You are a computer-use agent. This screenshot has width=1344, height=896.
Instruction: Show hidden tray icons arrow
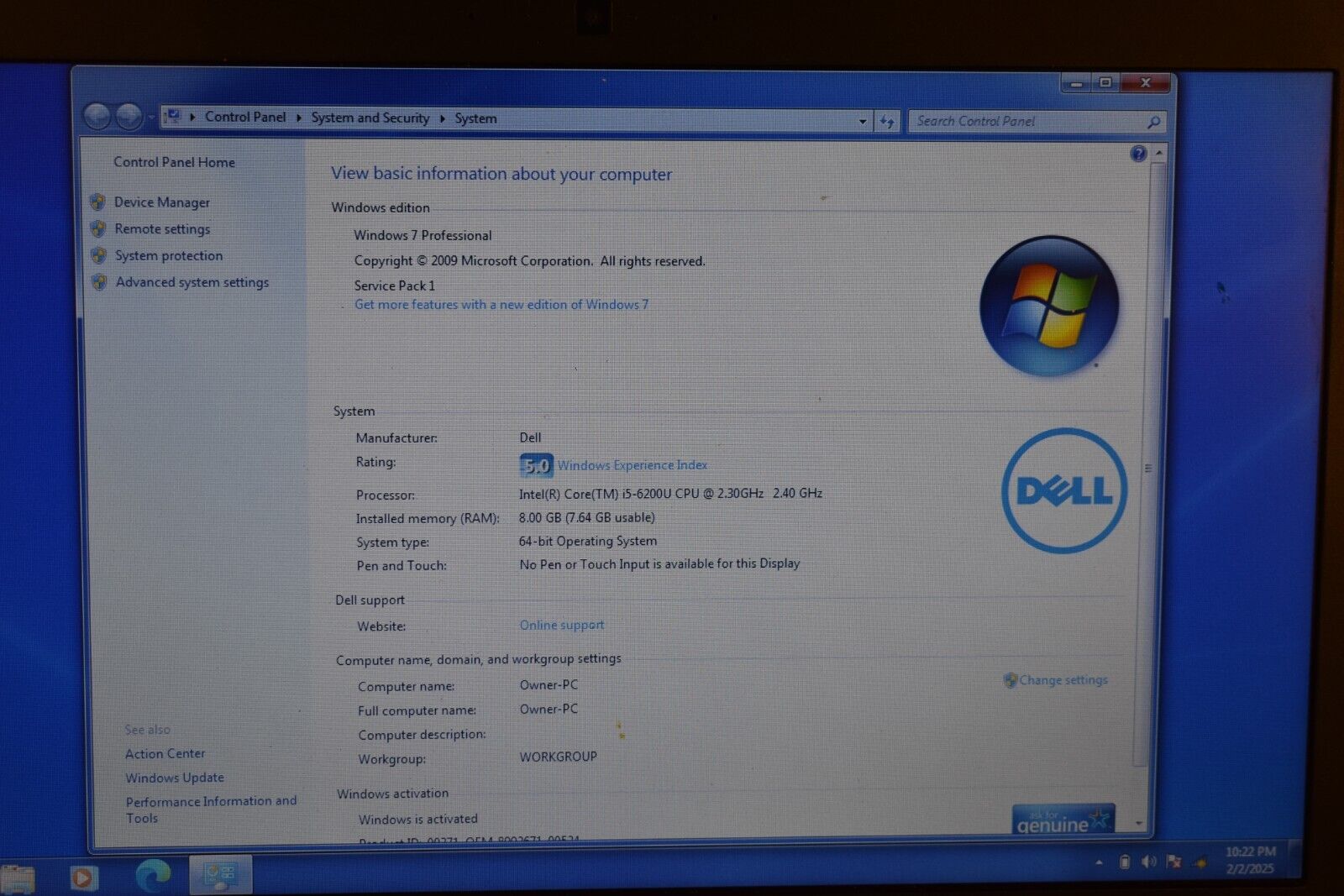(1099, 862)
